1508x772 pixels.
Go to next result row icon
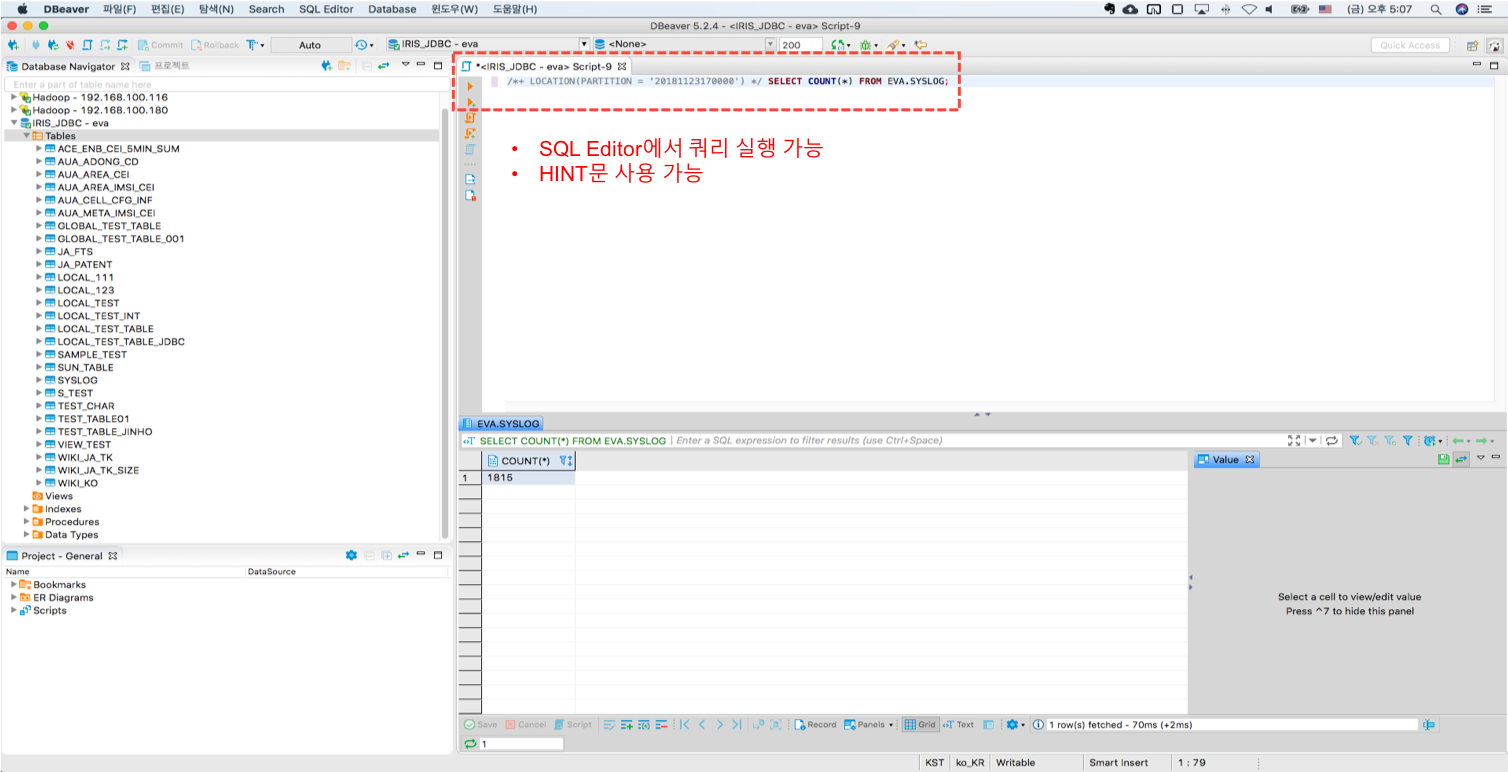719,725
